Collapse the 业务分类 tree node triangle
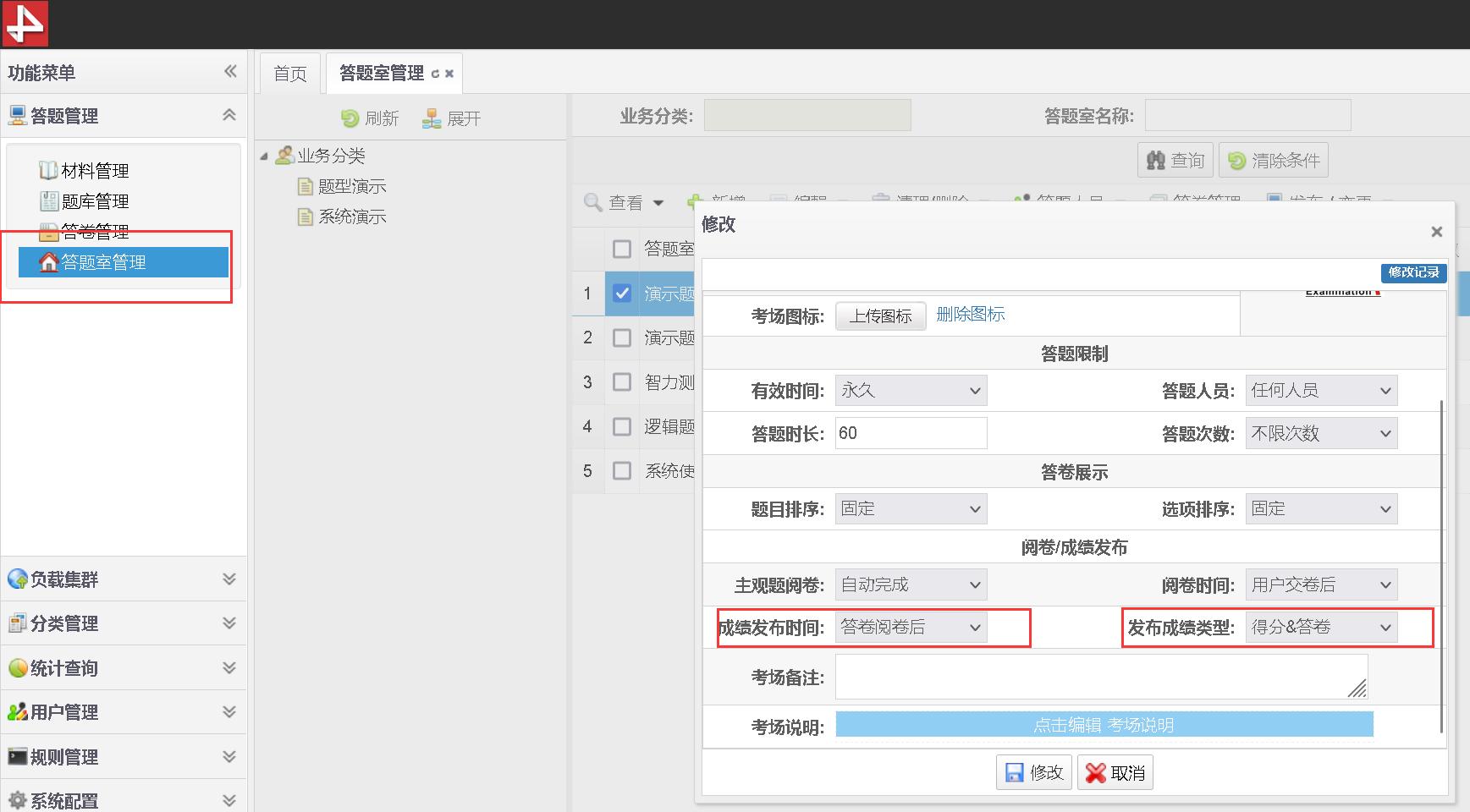The height and width of the screenshot is (812, 1470). click(264, 156)
